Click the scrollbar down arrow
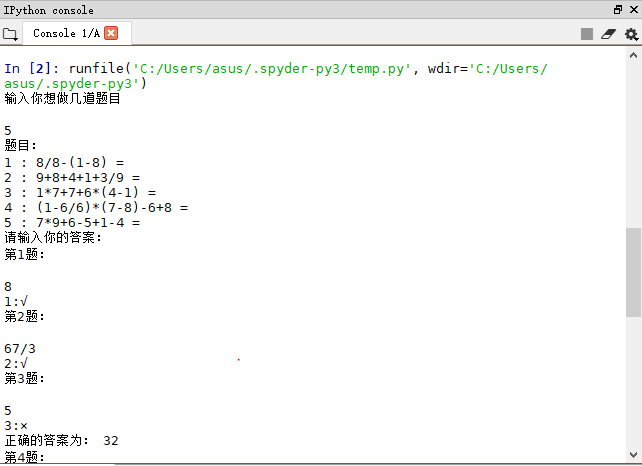The height and width of the screenshot is (466, 642). (633, 455)
